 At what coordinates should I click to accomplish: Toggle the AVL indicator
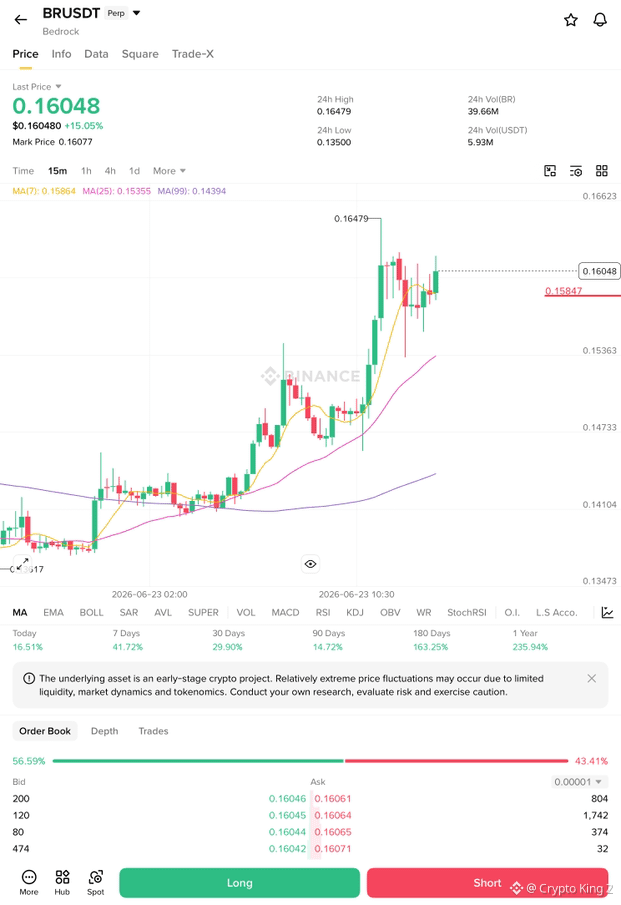pyautogui.click(x=163, y=612)
